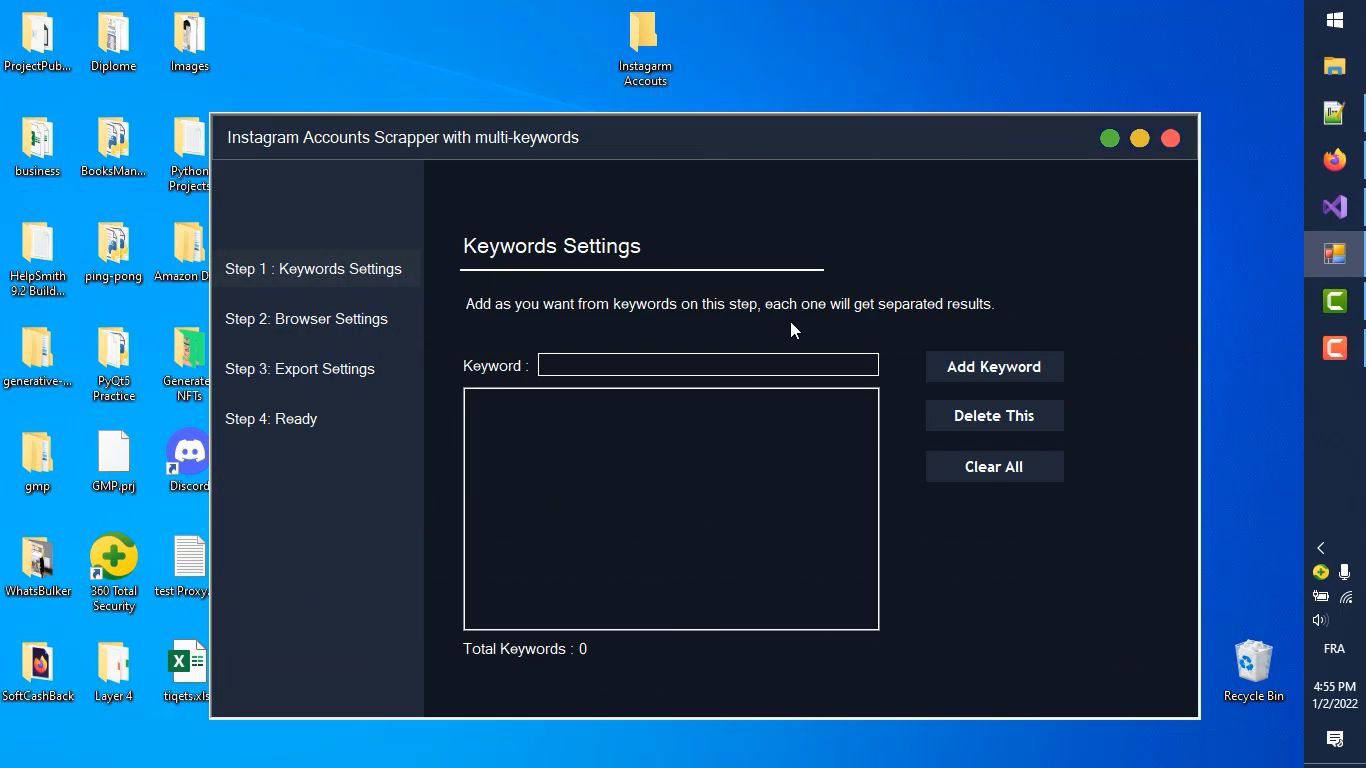Select the Diplome folder on the desktop
The width and height of the screenshot is (1366, 768).
coord(113,43)
